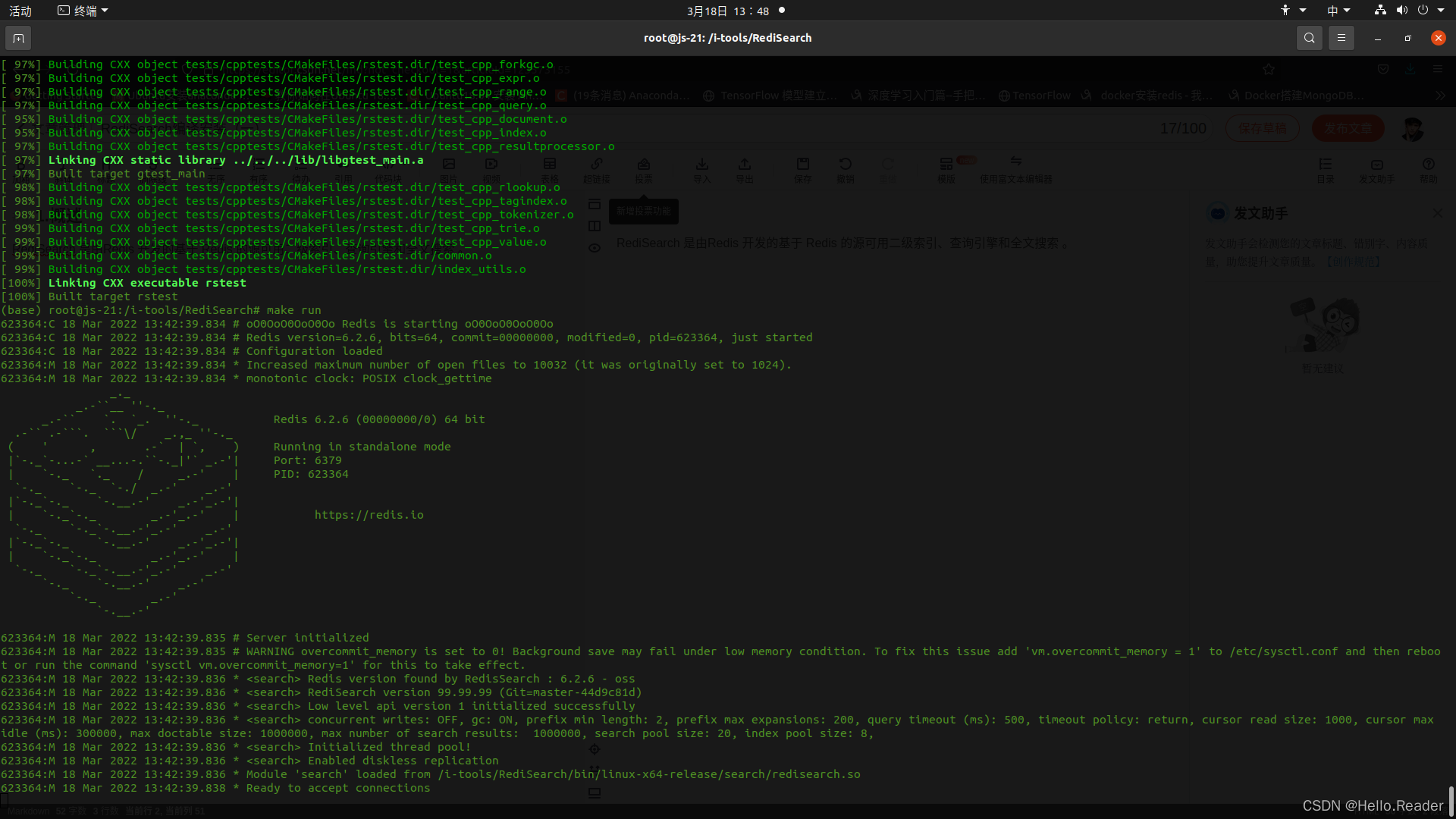
Task: Minimize the terminal window
Action: click(1377, 38)
